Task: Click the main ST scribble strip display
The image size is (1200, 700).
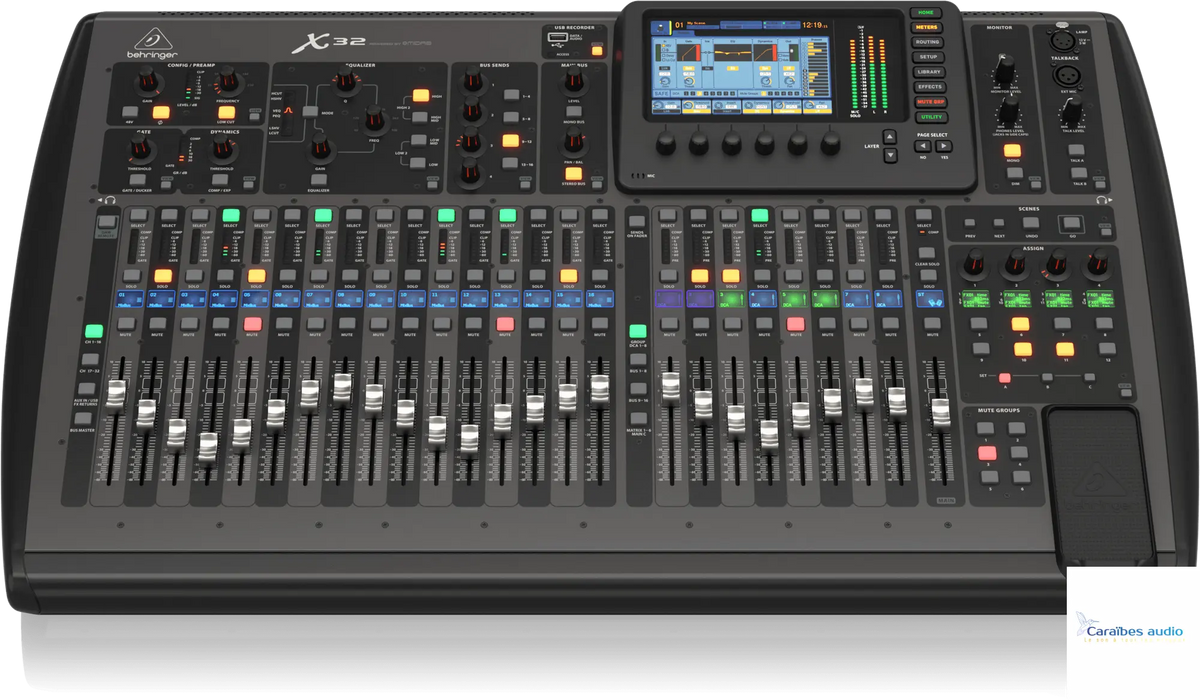Action: (x=930, y=298)
